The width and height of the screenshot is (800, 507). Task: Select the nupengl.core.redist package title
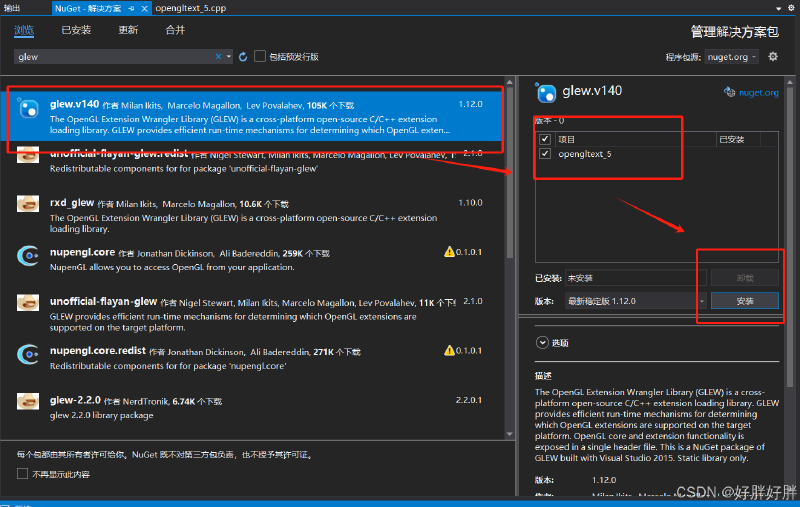pyautogui.click(x=97, y=351)
